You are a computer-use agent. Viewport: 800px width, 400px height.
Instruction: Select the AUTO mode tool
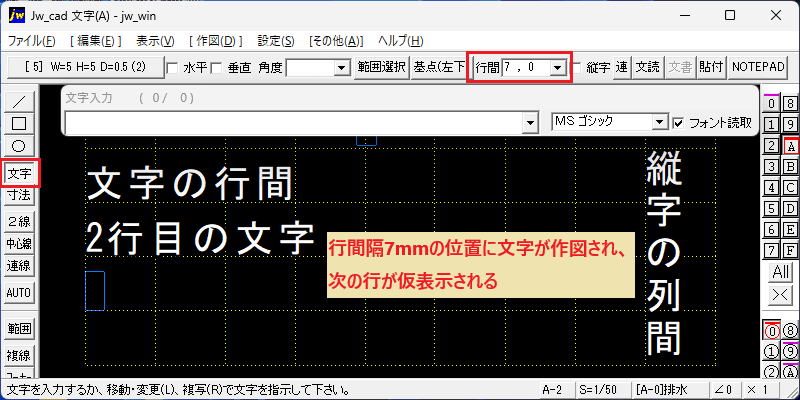tap(19, 293)
